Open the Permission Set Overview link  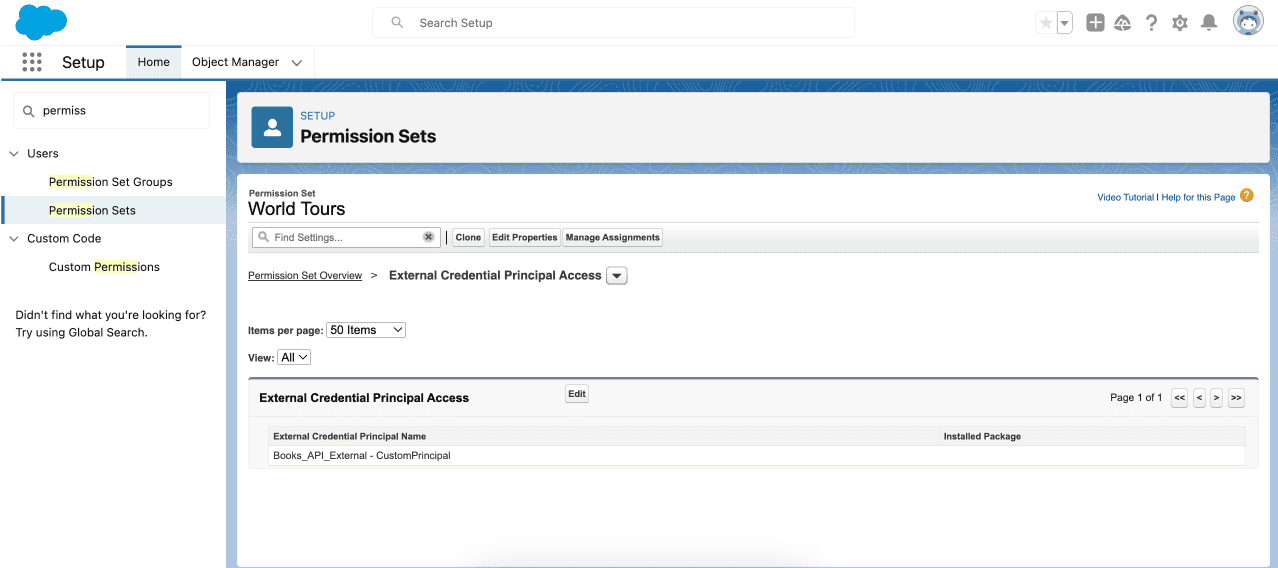[305, 276]
